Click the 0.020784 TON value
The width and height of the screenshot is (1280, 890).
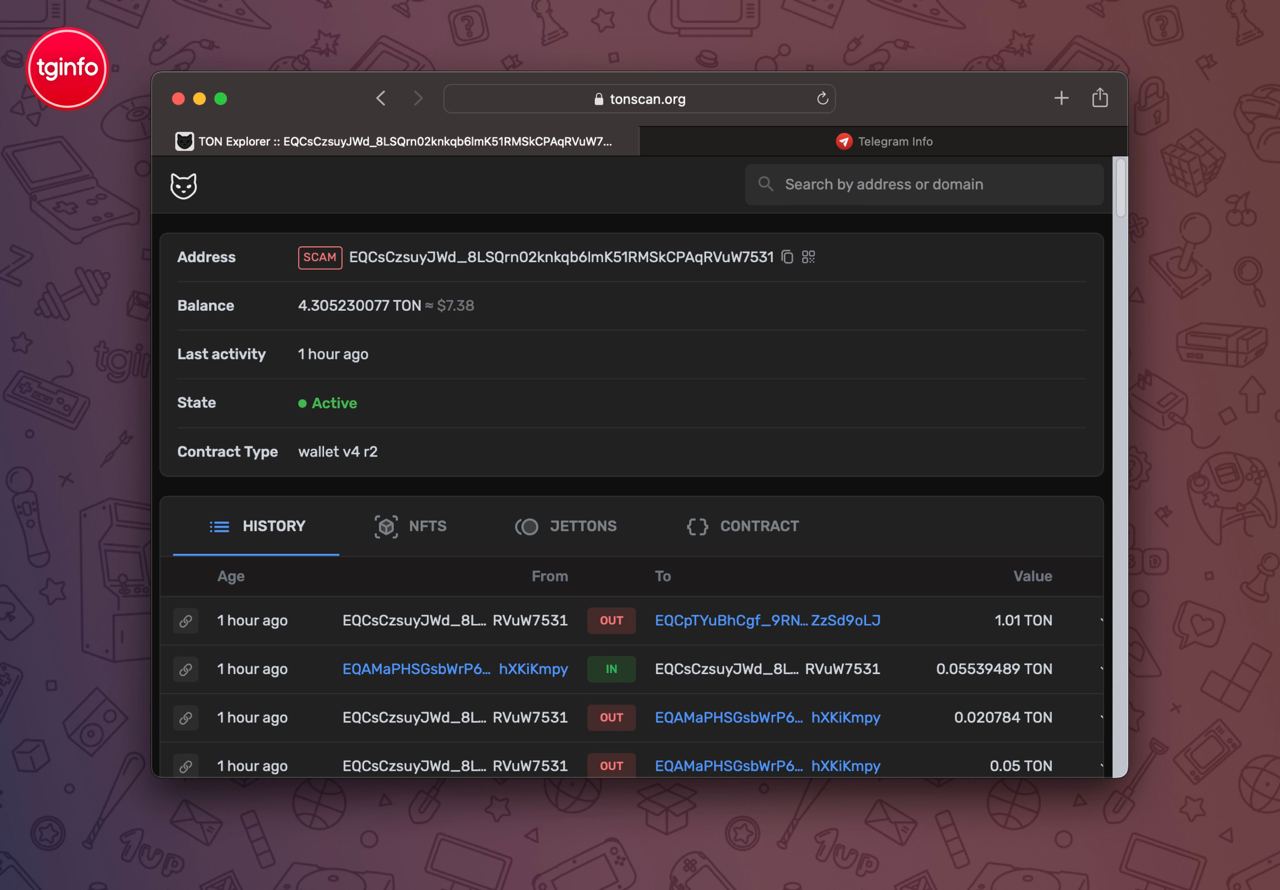click(x=1003, y=718)
